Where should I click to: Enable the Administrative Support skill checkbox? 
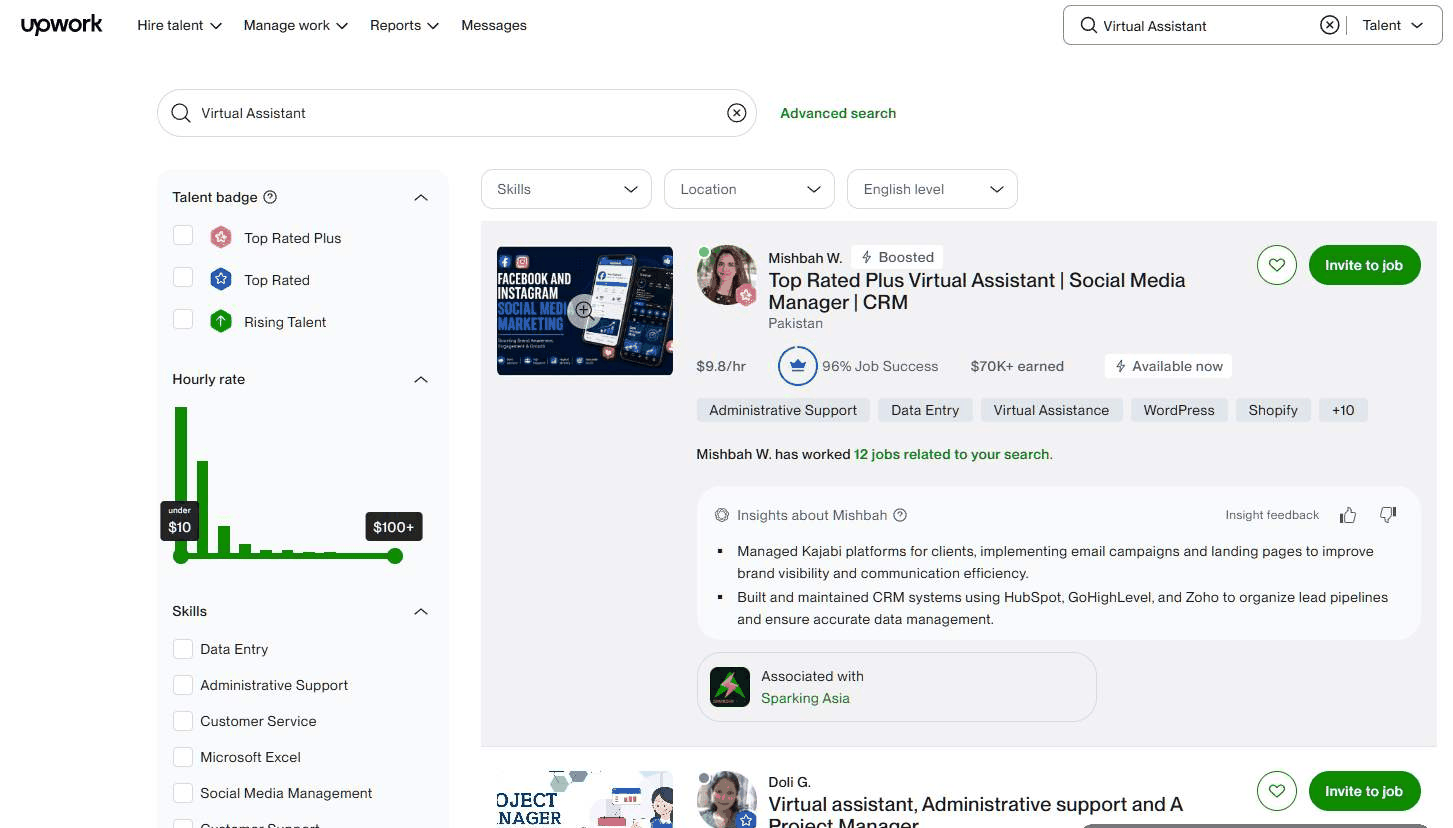183,685
